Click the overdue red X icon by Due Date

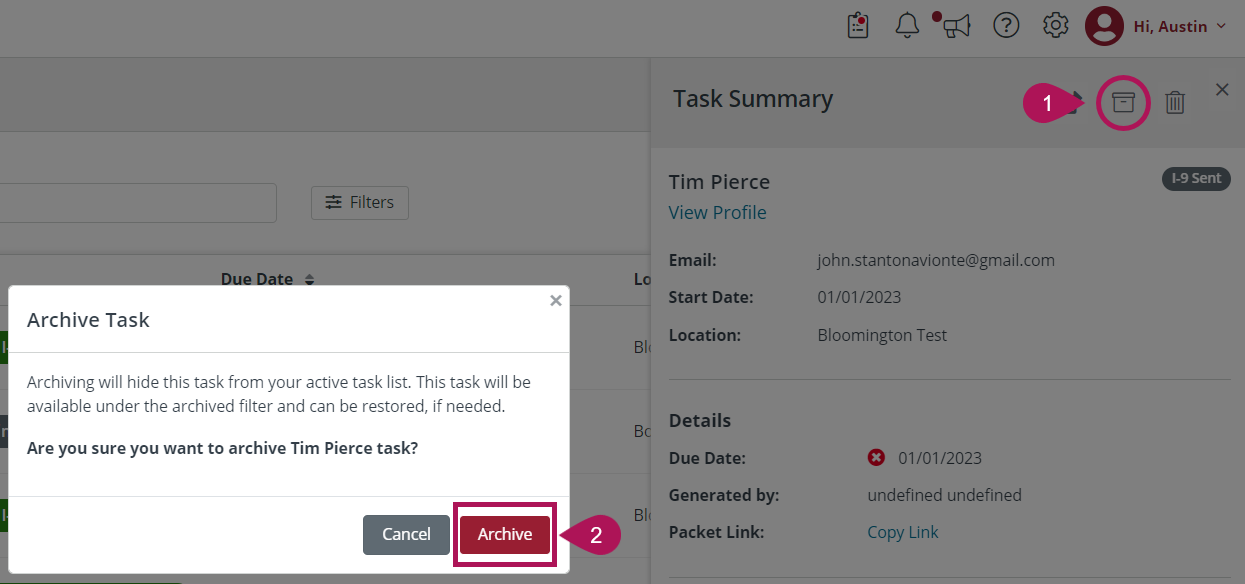point(876,458)
